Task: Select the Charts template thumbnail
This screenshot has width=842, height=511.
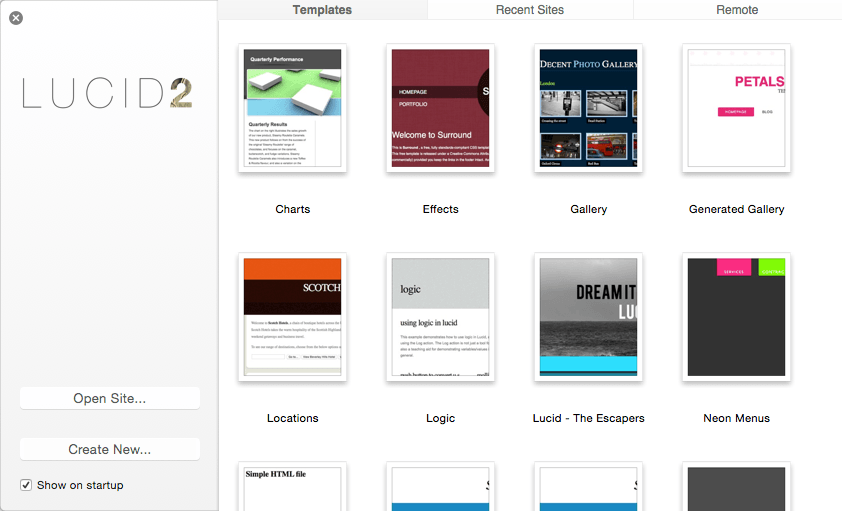Action: click(x=293, y=108)
